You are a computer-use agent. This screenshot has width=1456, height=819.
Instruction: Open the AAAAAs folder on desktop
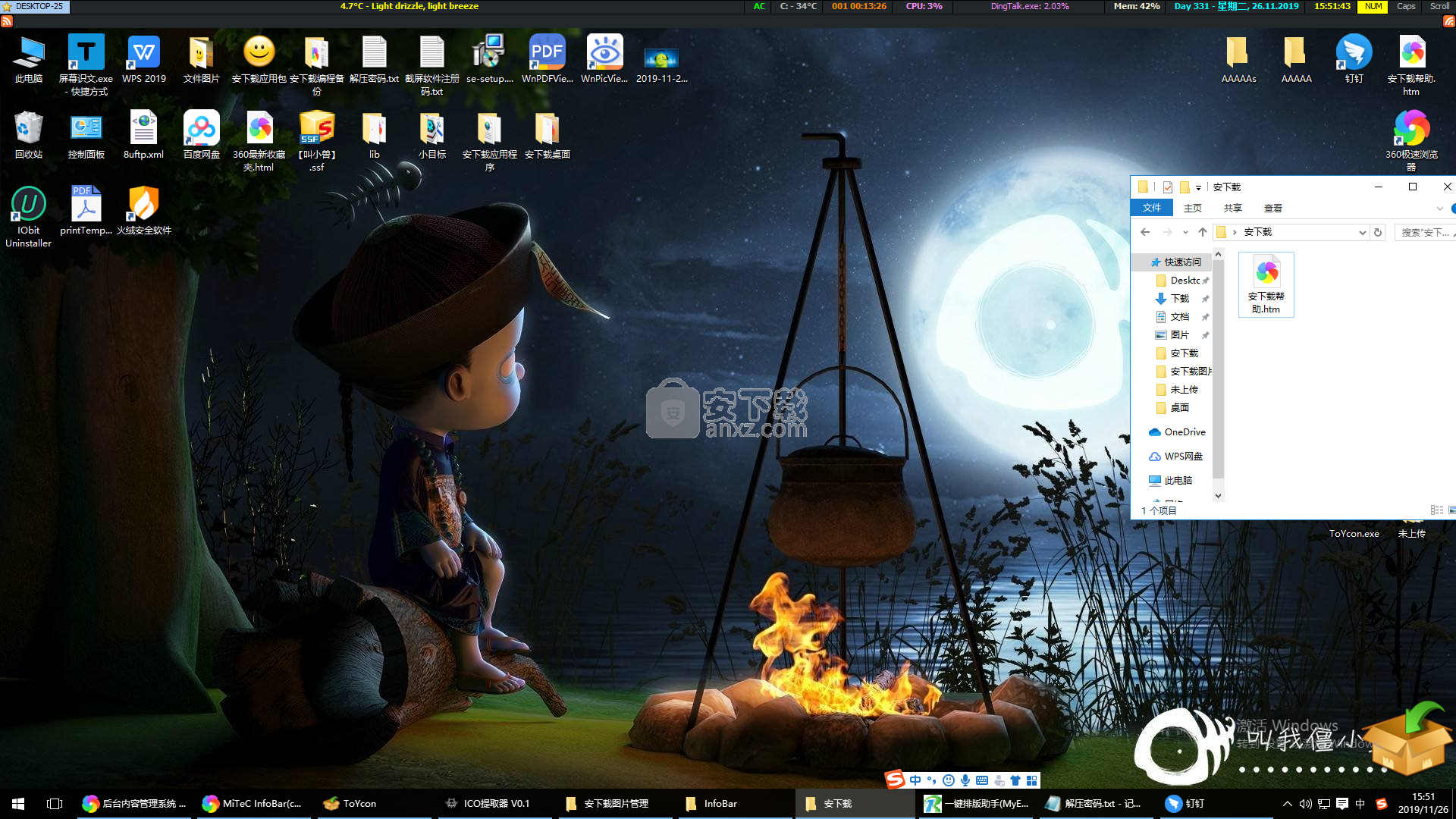[1238, 60]
